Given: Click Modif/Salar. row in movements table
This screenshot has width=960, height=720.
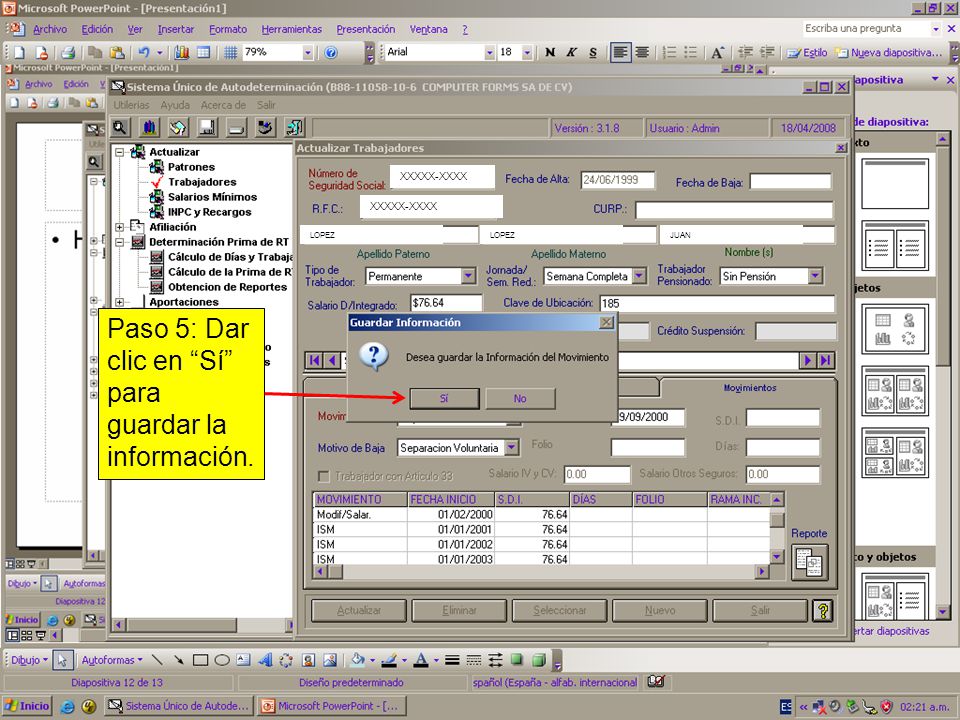Looking at the screenshot, I should click(542, 514).
